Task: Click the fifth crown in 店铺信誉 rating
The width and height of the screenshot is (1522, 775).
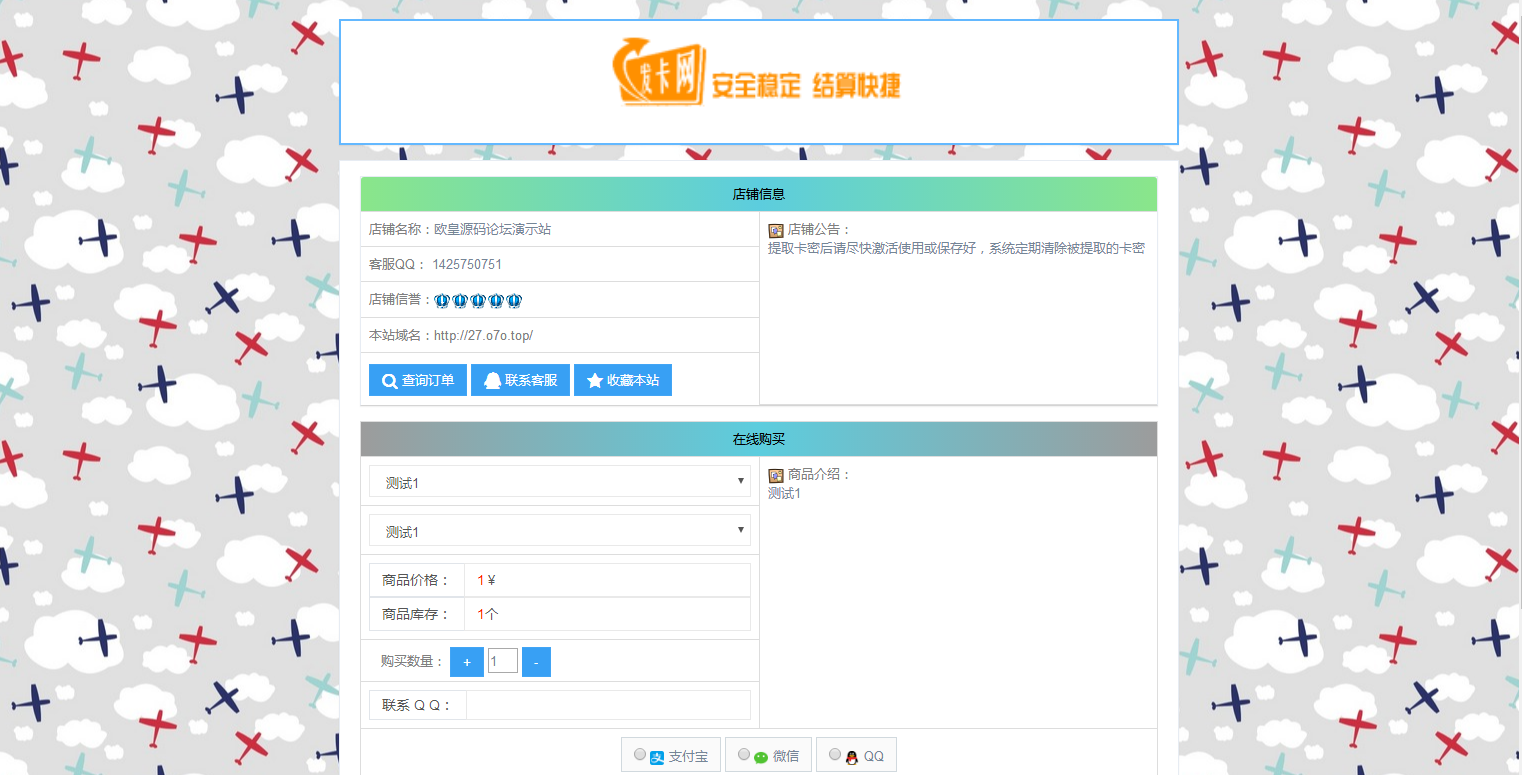Action: 514,299
